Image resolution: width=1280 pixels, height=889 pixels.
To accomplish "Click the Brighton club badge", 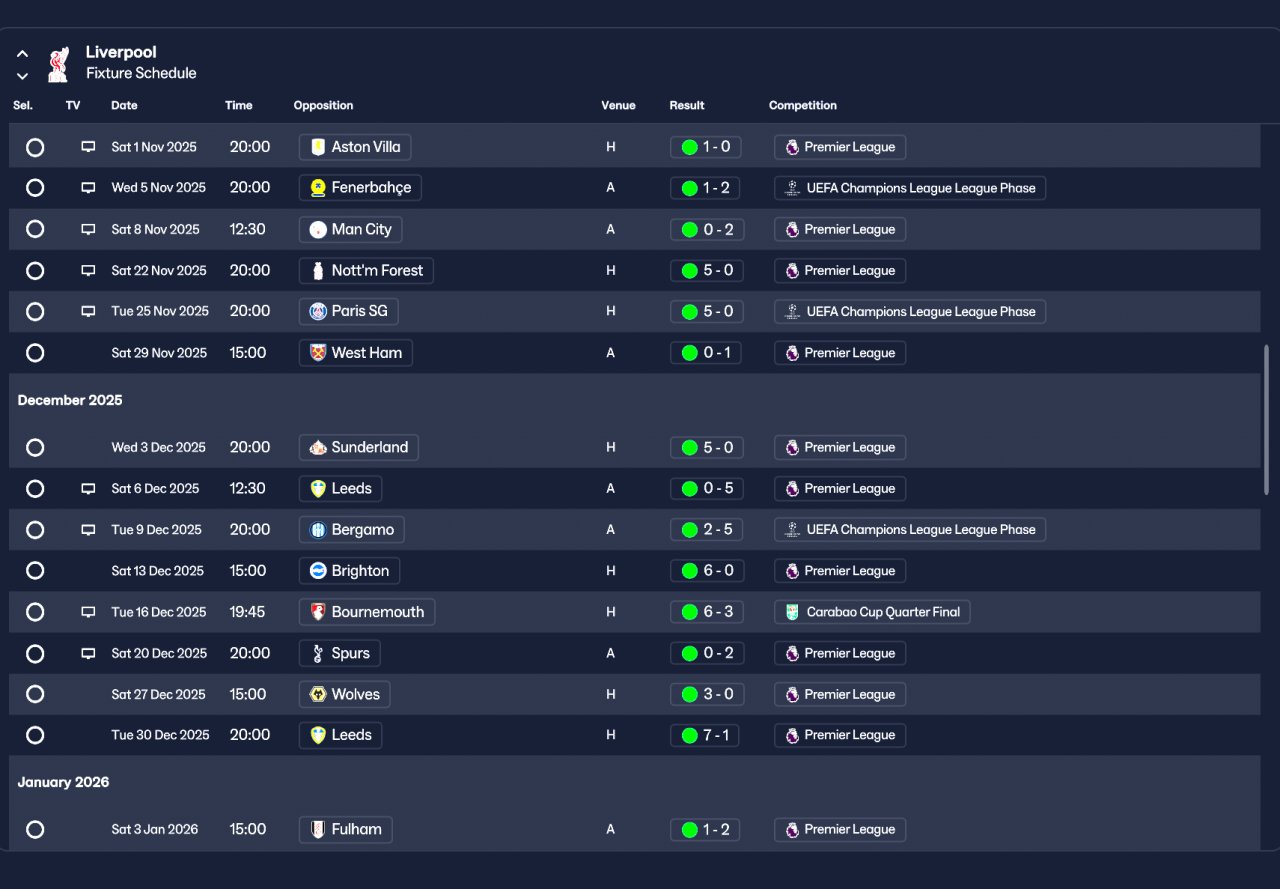I will 318,571.
